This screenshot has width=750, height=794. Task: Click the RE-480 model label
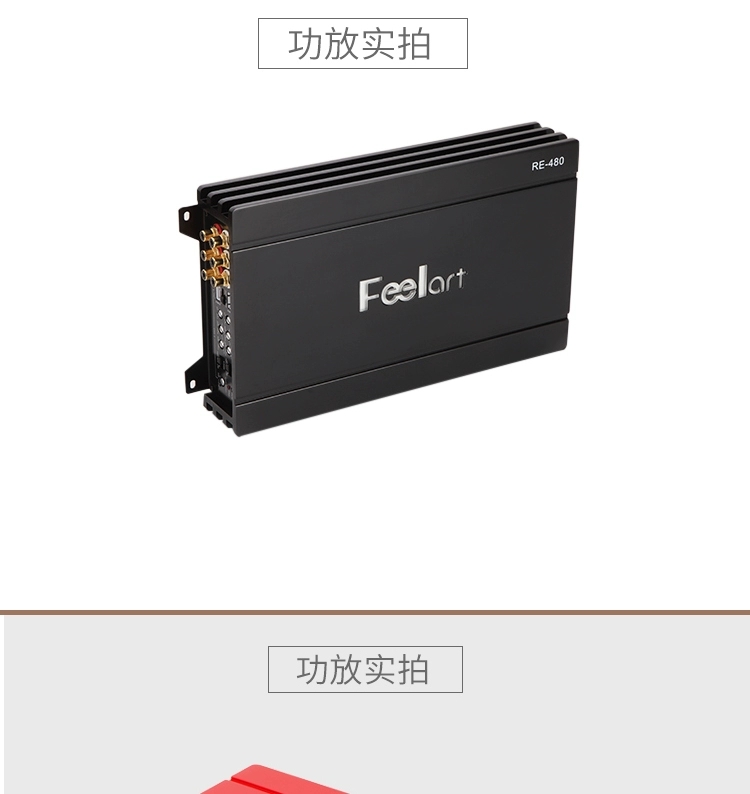pyautogui.click(x=547, y=164)
